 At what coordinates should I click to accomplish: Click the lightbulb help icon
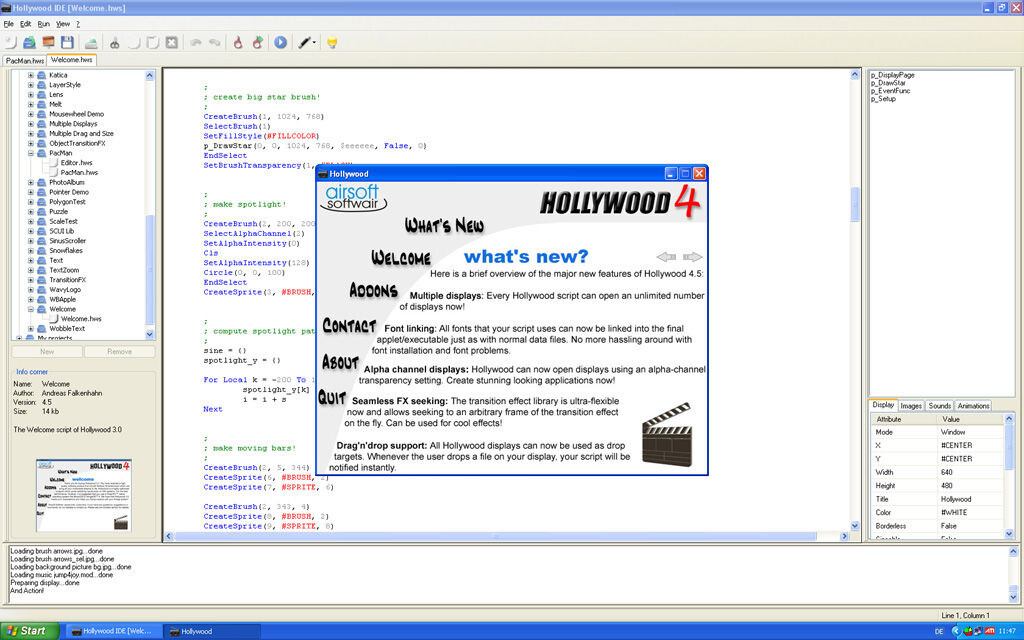coord(332,43)
